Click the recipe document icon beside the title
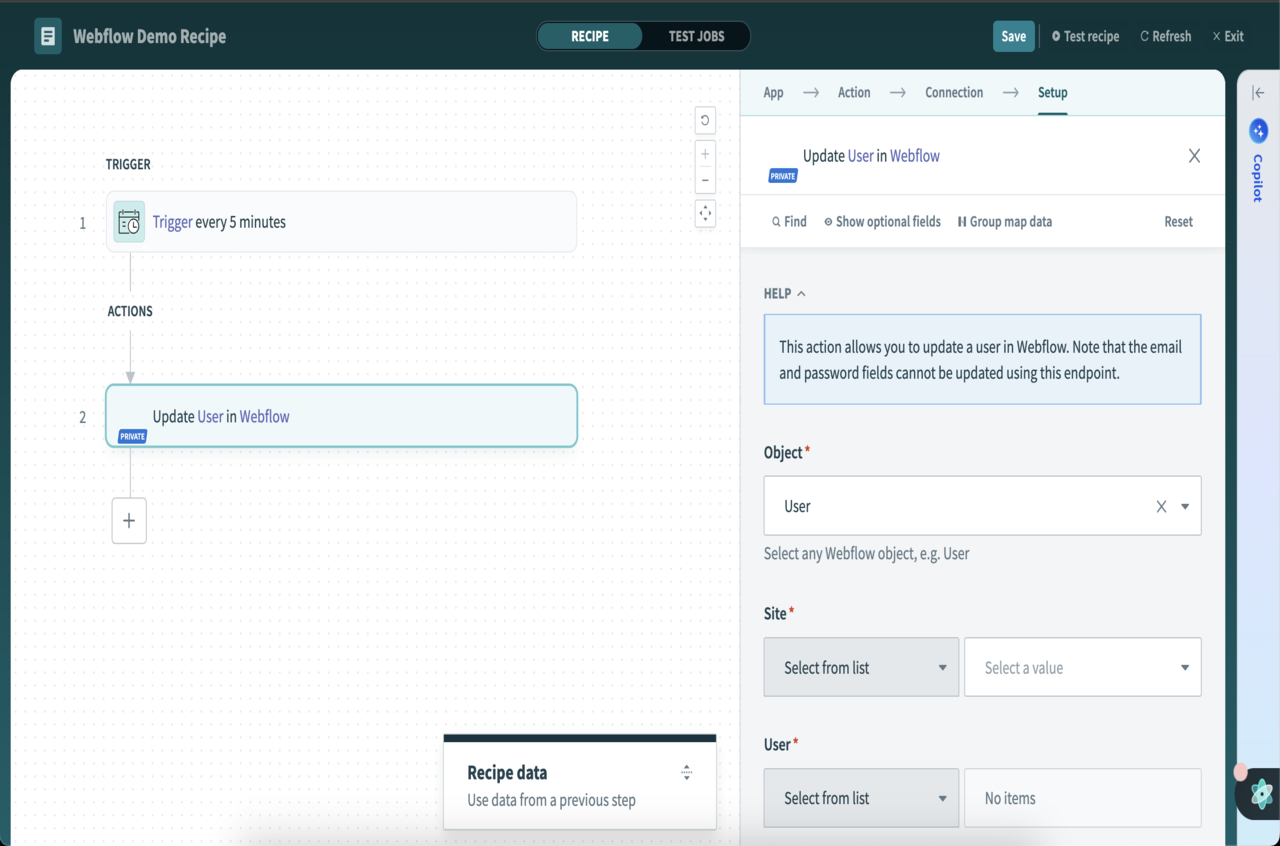Image resolution: width=1280 pixels, height=846 pixels. click(47, 36)
